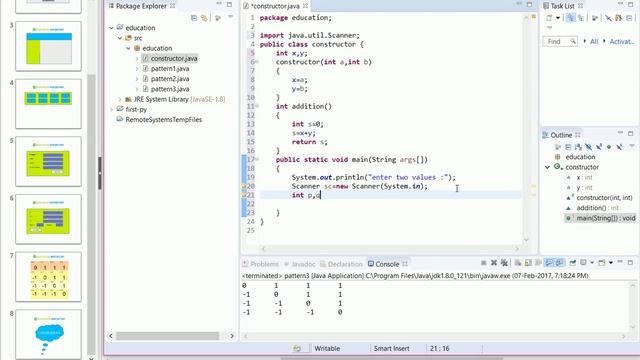Image resolution: width=640 pixels, height=360 pixels.
Task: Click the All filter link in Task List
Action: [x=594, y=41]
